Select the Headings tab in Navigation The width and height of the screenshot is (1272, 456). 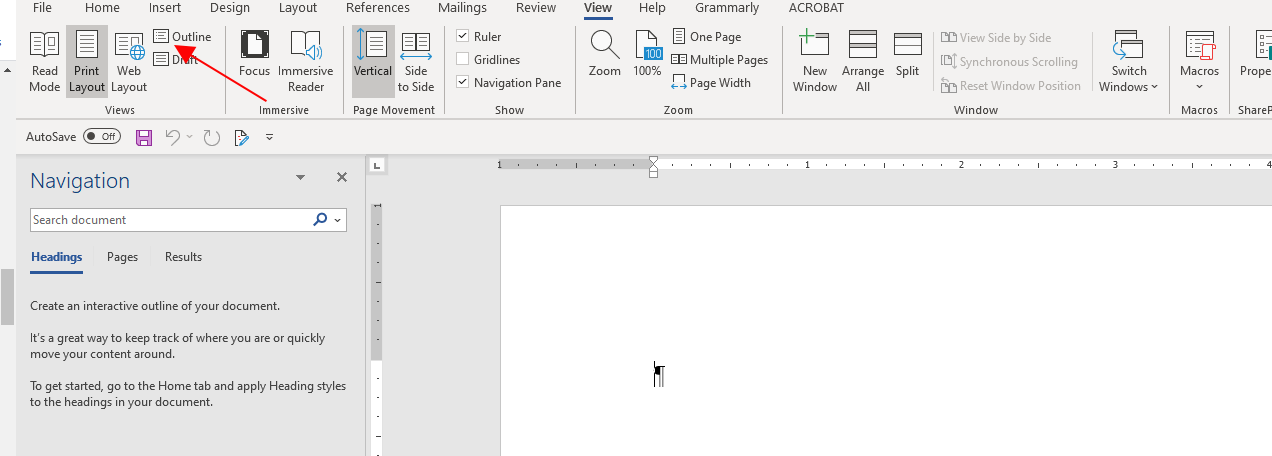56,257
